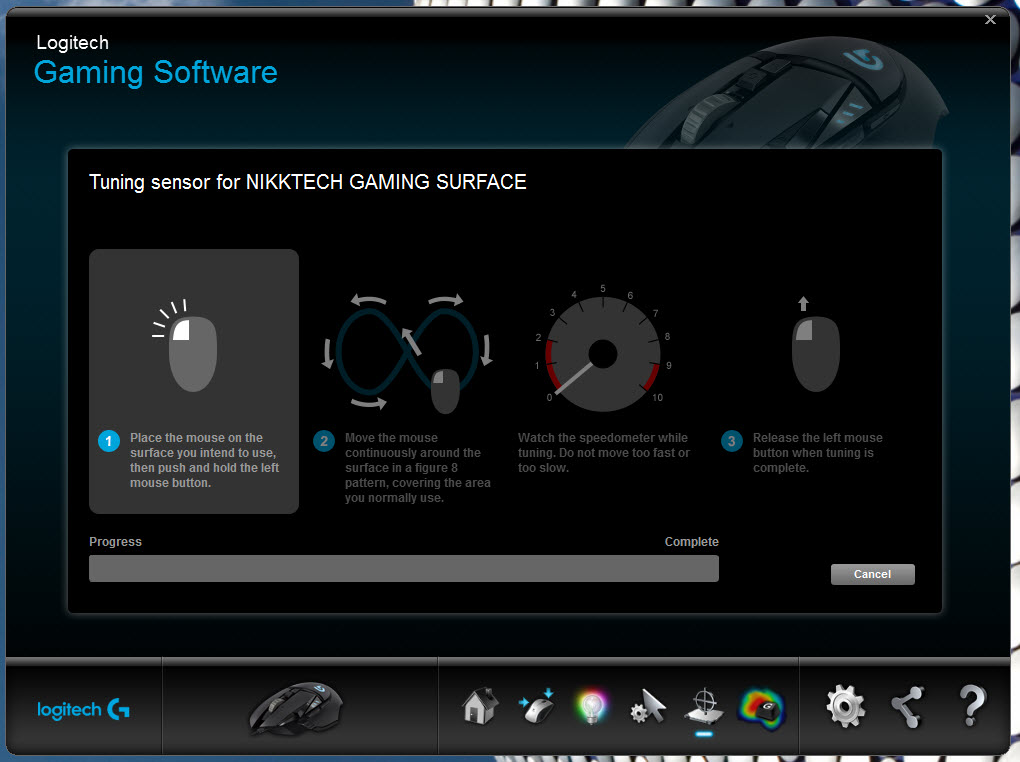This screenshot has height=762, width=1020.
Task: Click the tuning progress bar
Action: pyautogui.click(x=404, y=568)
